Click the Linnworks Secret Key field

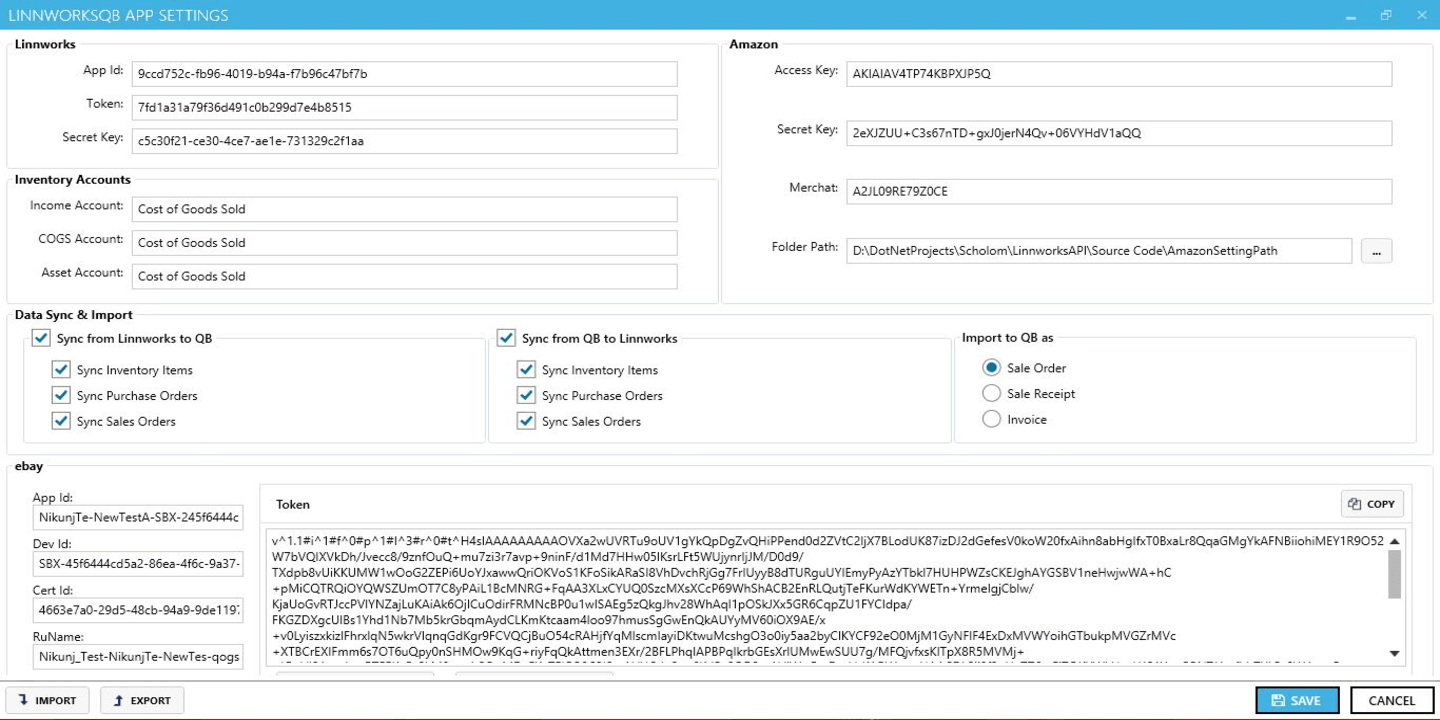pos(404,141)
